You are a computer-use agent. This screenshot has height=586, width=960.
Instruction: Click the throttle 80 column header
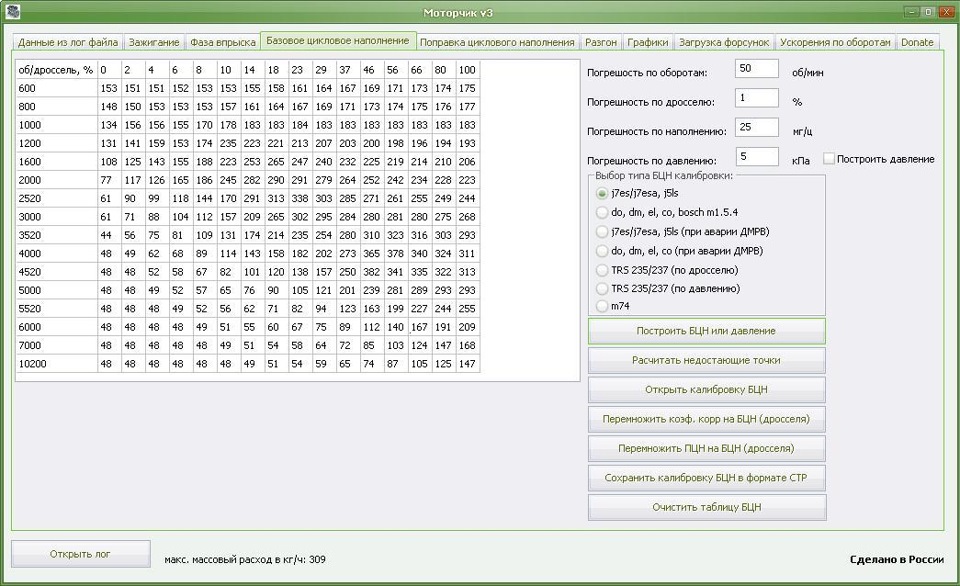(444, 70)
